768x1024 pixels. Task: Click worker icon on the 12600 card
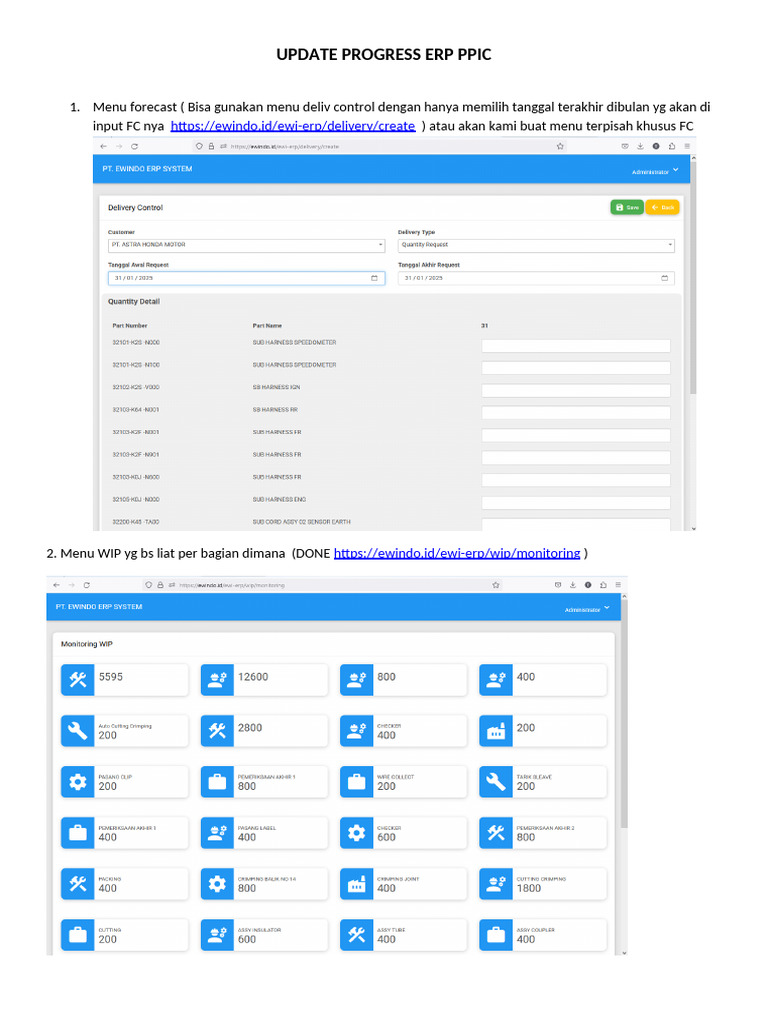point(217,680)
